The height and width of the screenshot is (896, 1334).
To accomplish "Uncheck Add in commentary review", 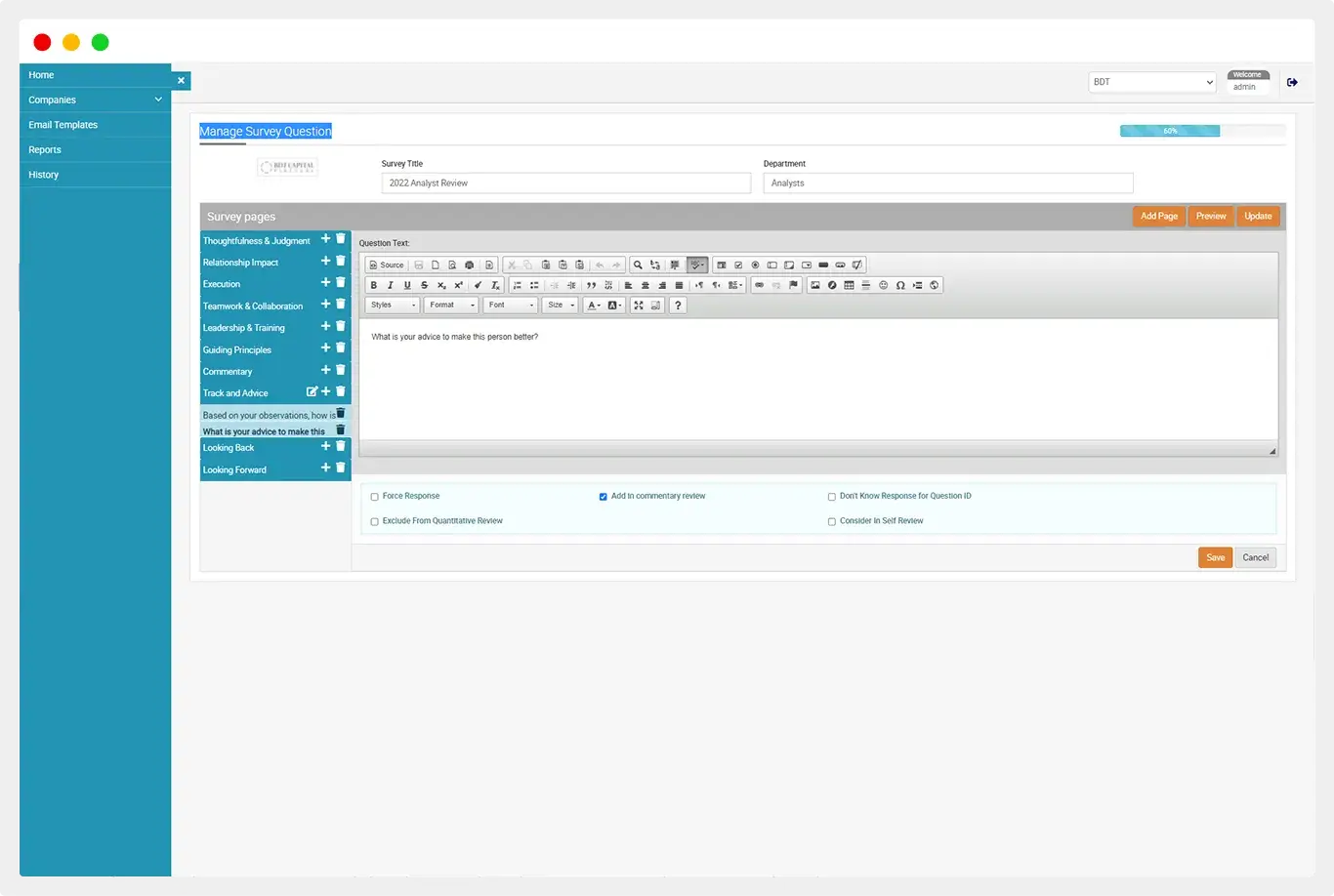I will pos(604,496).
